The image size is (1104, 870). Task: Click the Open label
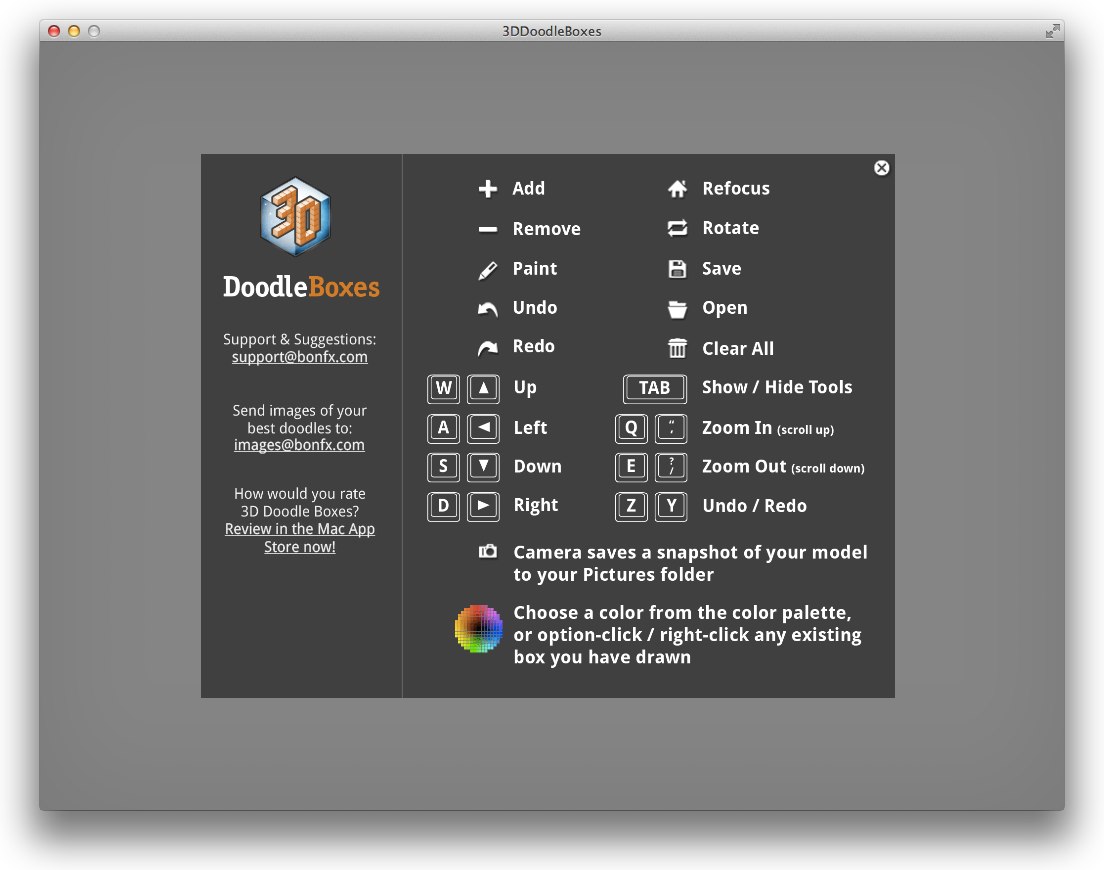[724, 309]
